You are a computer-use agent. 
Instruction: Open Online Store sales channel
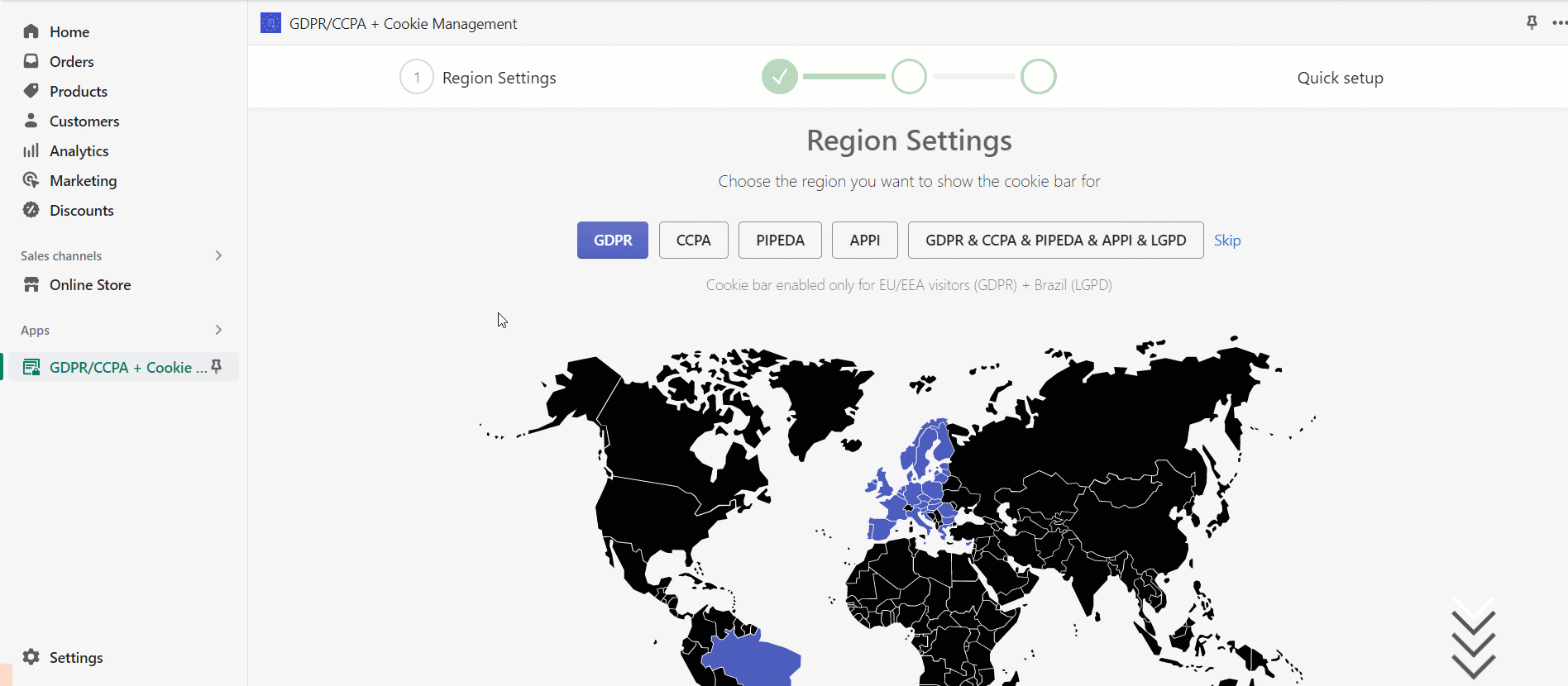90,284
